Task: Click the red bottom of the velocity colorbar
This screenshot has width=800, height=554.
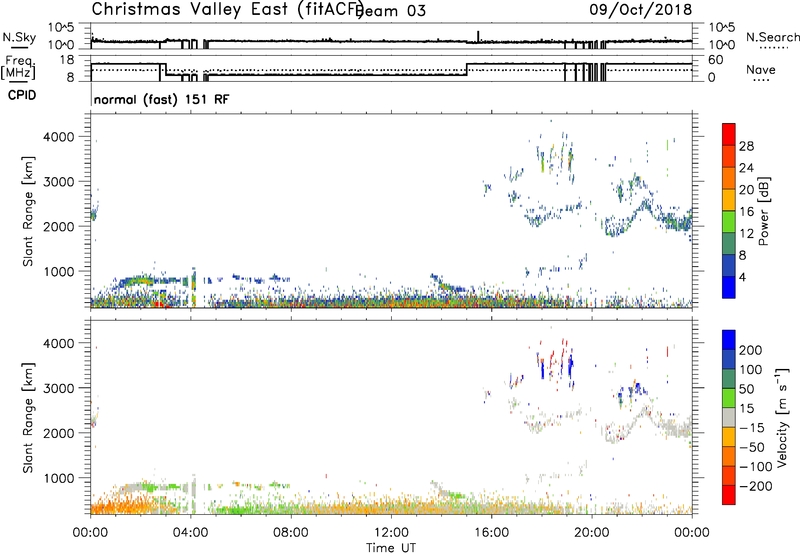Action: coord(729,495)
